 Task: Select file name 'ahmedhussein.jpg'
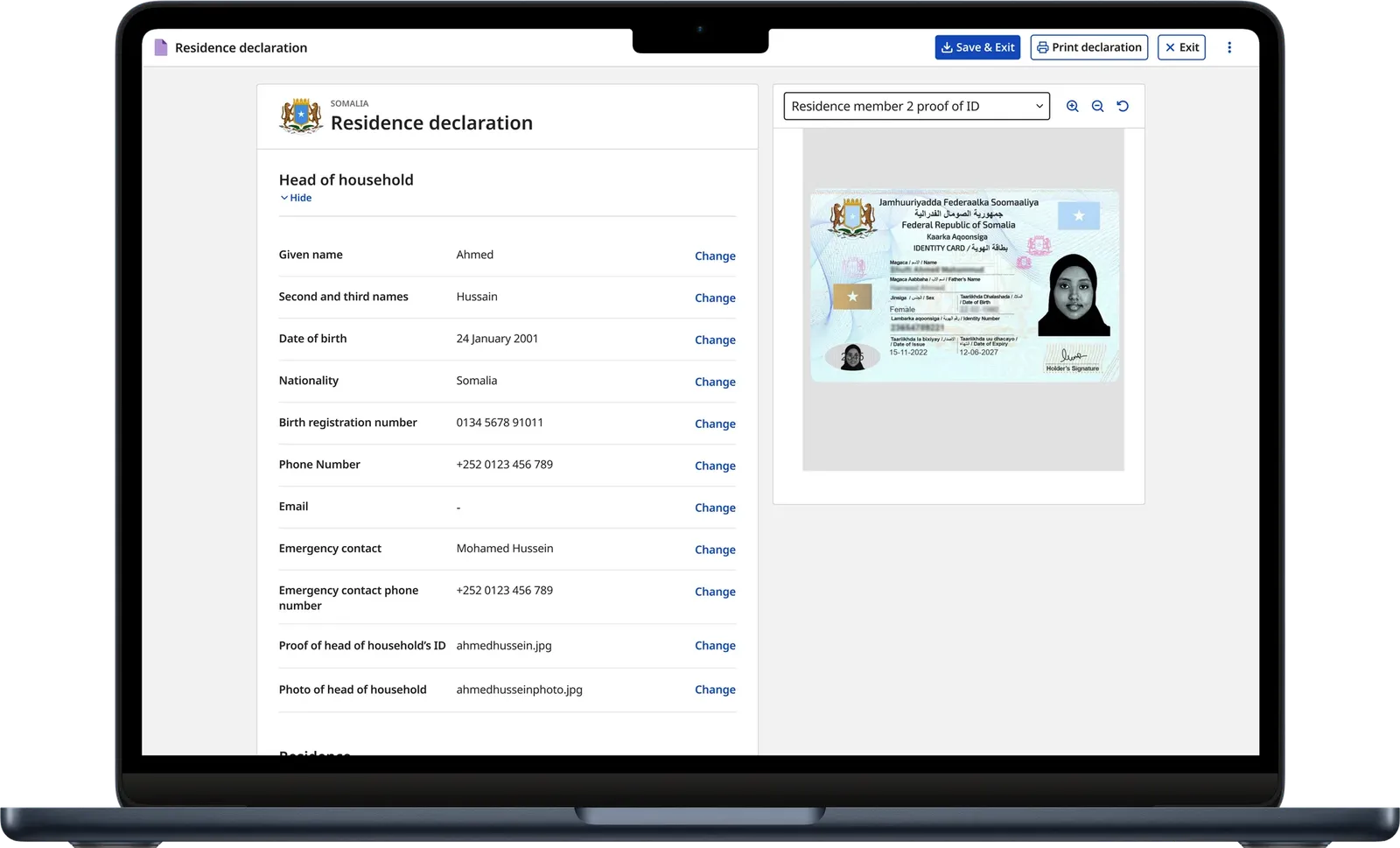click(x=504, y=646)
